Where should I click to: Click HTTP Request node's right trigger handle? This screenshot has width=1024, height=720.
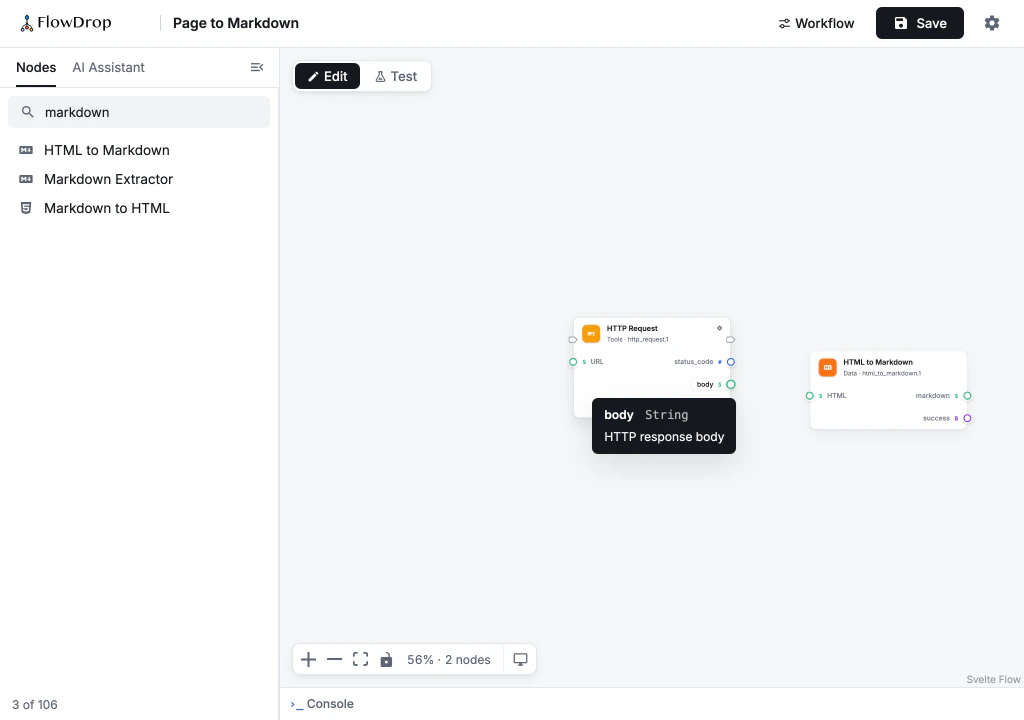[731, 340]
